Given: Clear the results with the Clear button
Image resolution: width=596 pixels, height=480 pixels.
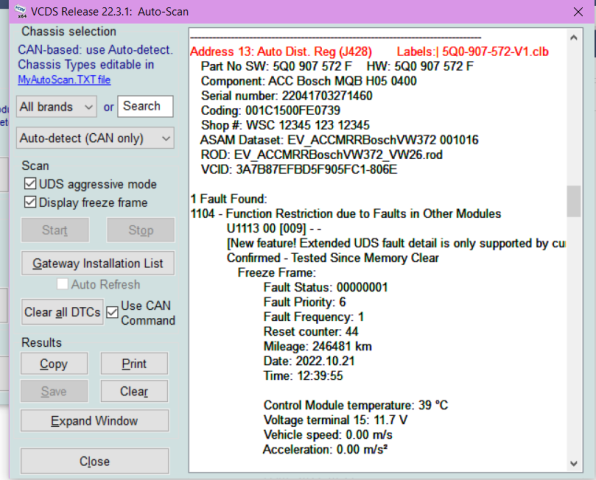Looking at the screenshot, I should coord(134,391).
